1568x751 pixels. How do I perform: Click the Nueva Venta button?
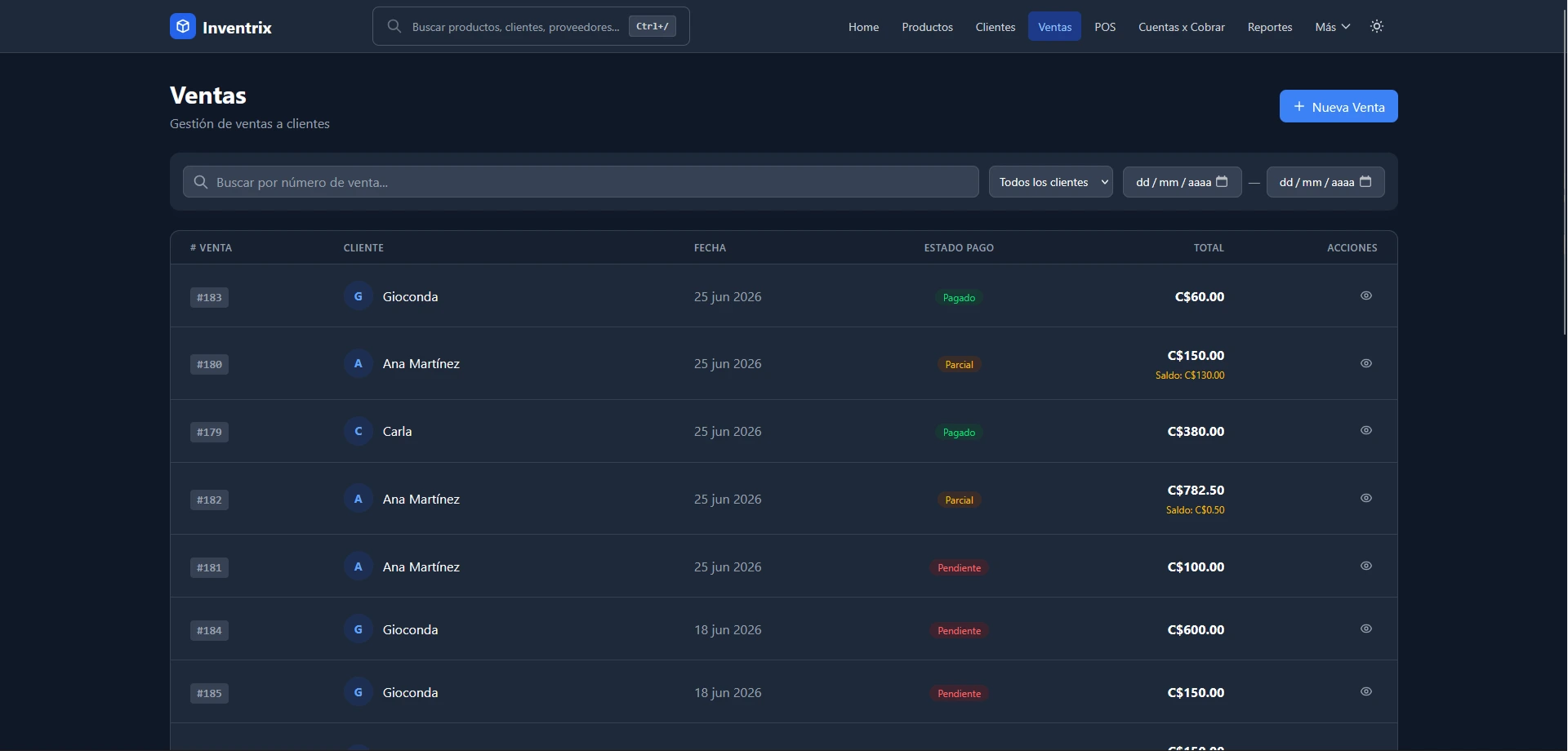pyautogui.click(x=1339, y=106)
